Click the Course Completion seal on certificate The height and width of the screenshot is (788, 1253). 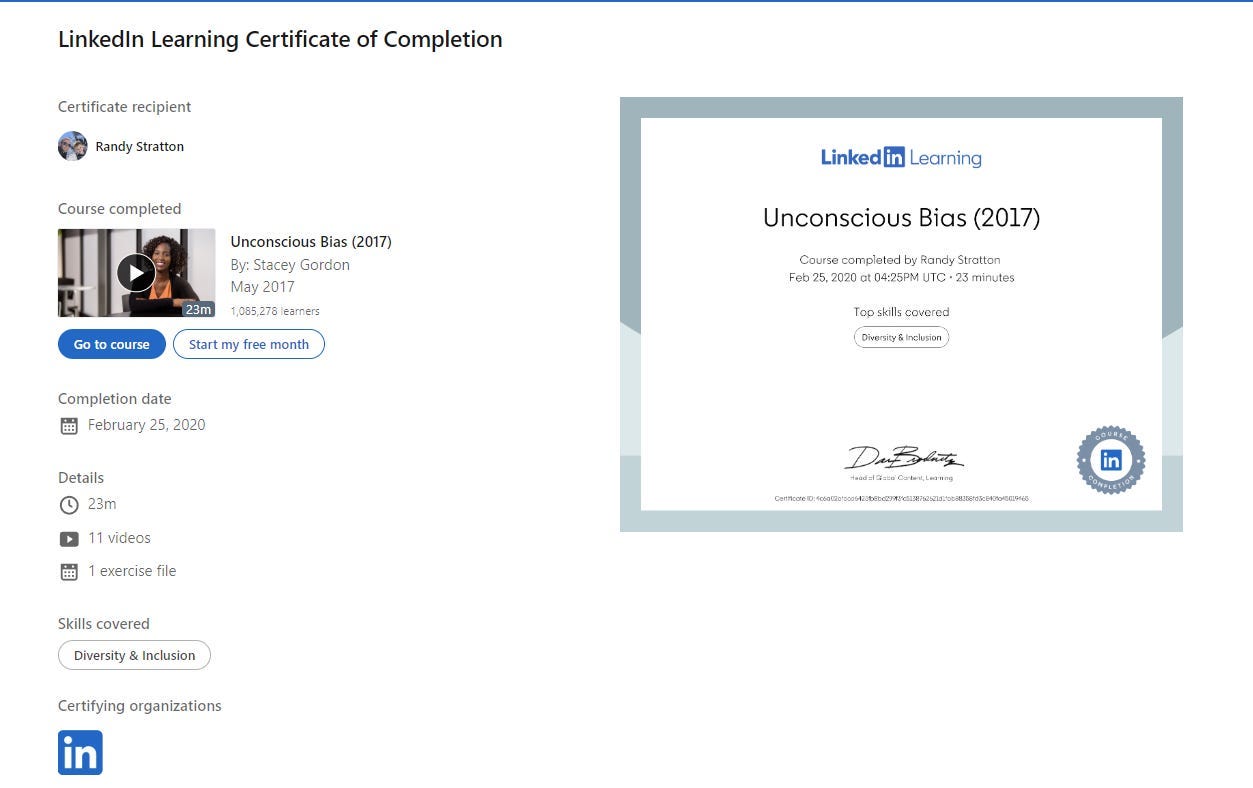[x=1111, y=460]
